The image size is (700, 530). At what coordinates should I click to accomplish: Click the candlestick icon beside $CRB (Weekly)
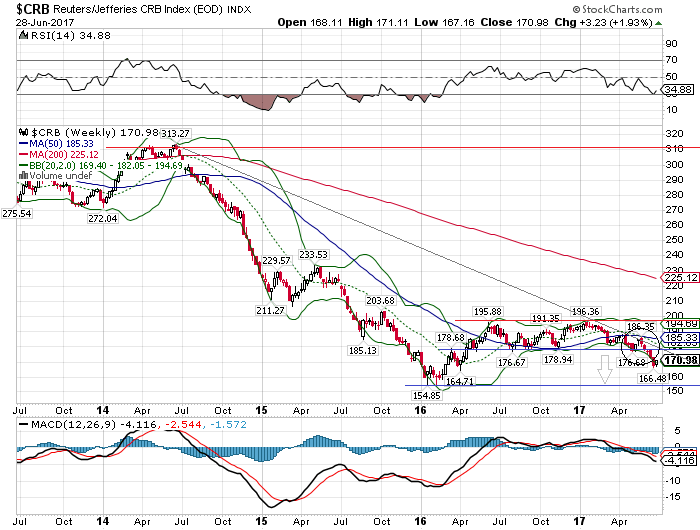pos(24,133)
